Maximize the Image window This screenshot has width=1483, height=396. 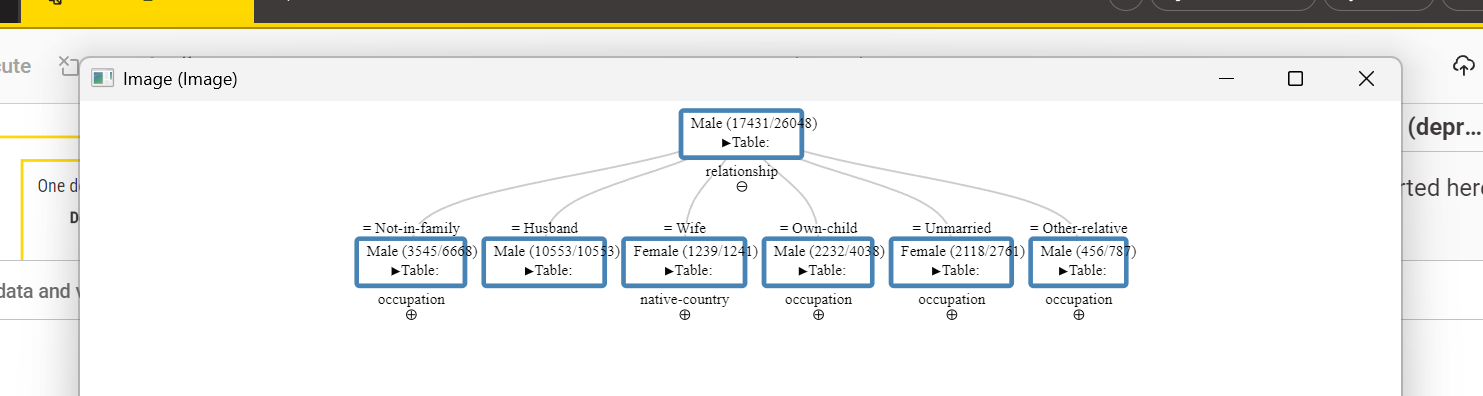click(1295, 79)
